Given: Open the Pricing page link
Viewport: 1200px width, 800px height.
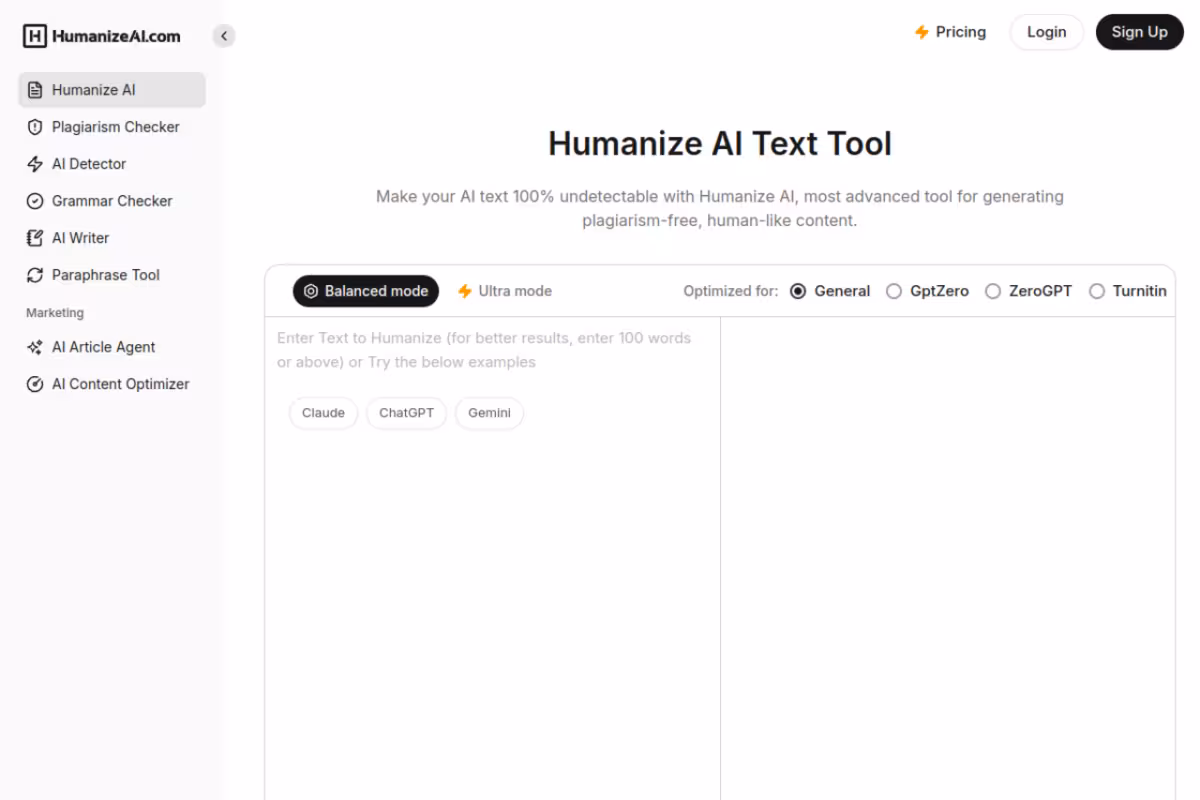Looking at the screenshot, I should pos(950,32).
